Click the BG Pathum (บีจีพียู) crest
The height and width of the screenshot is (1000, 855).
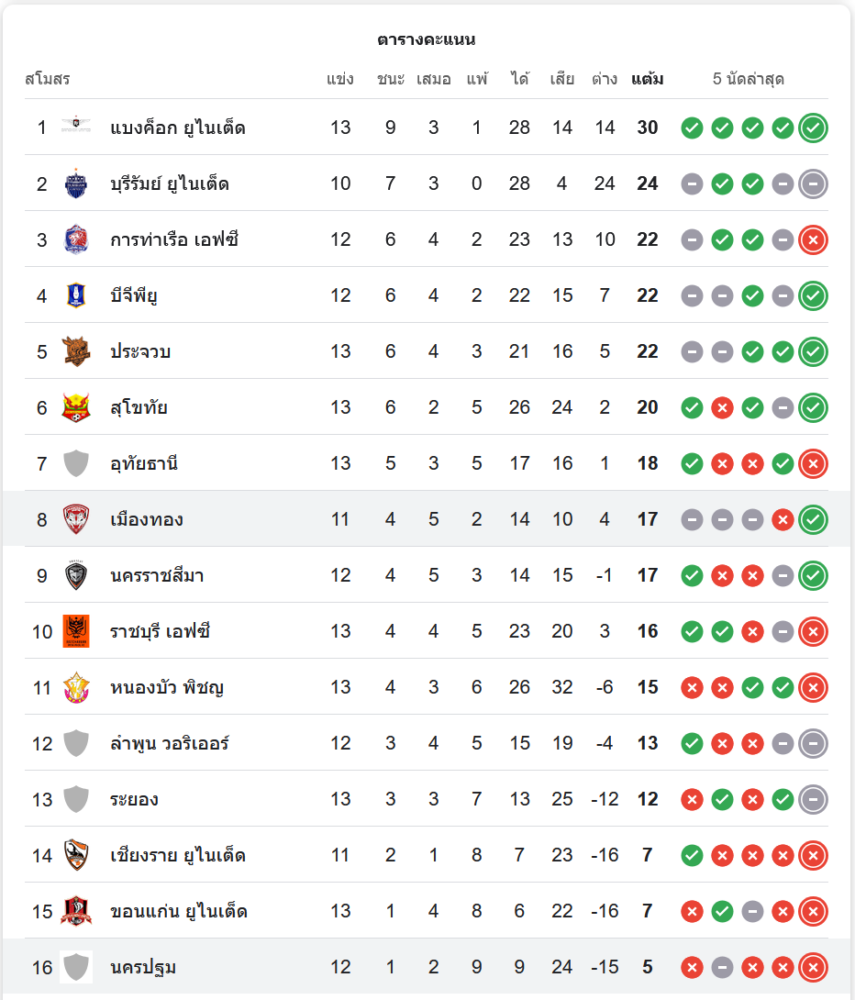[76, 295]
